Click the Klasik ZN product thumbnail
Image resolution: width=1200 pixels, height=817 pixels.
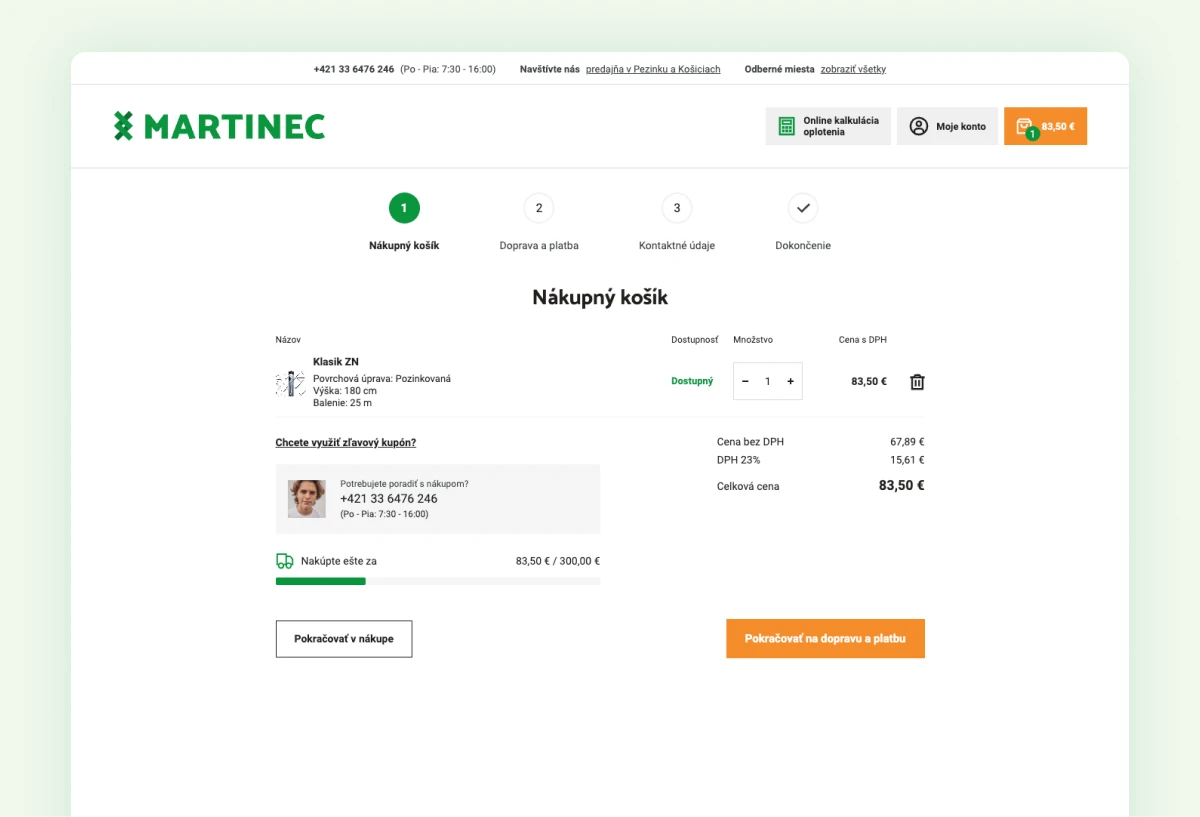pyautogui.click(x=290, y=383)
